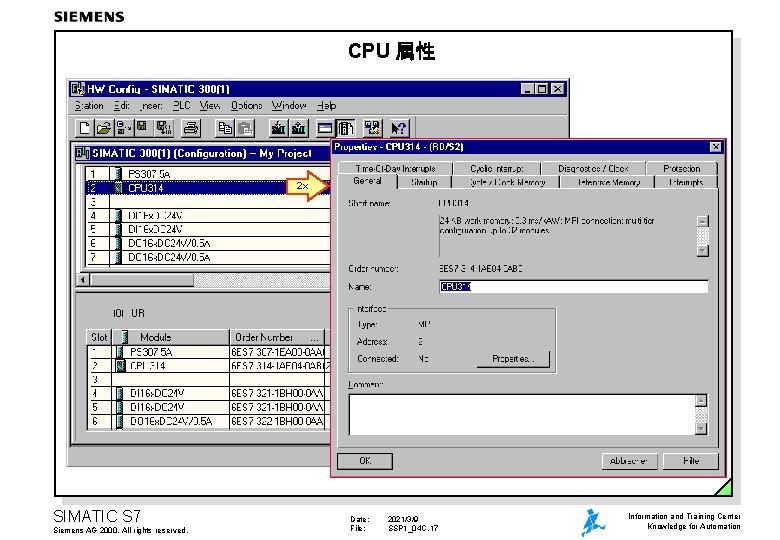Open the PLC menu

(182, 105)
